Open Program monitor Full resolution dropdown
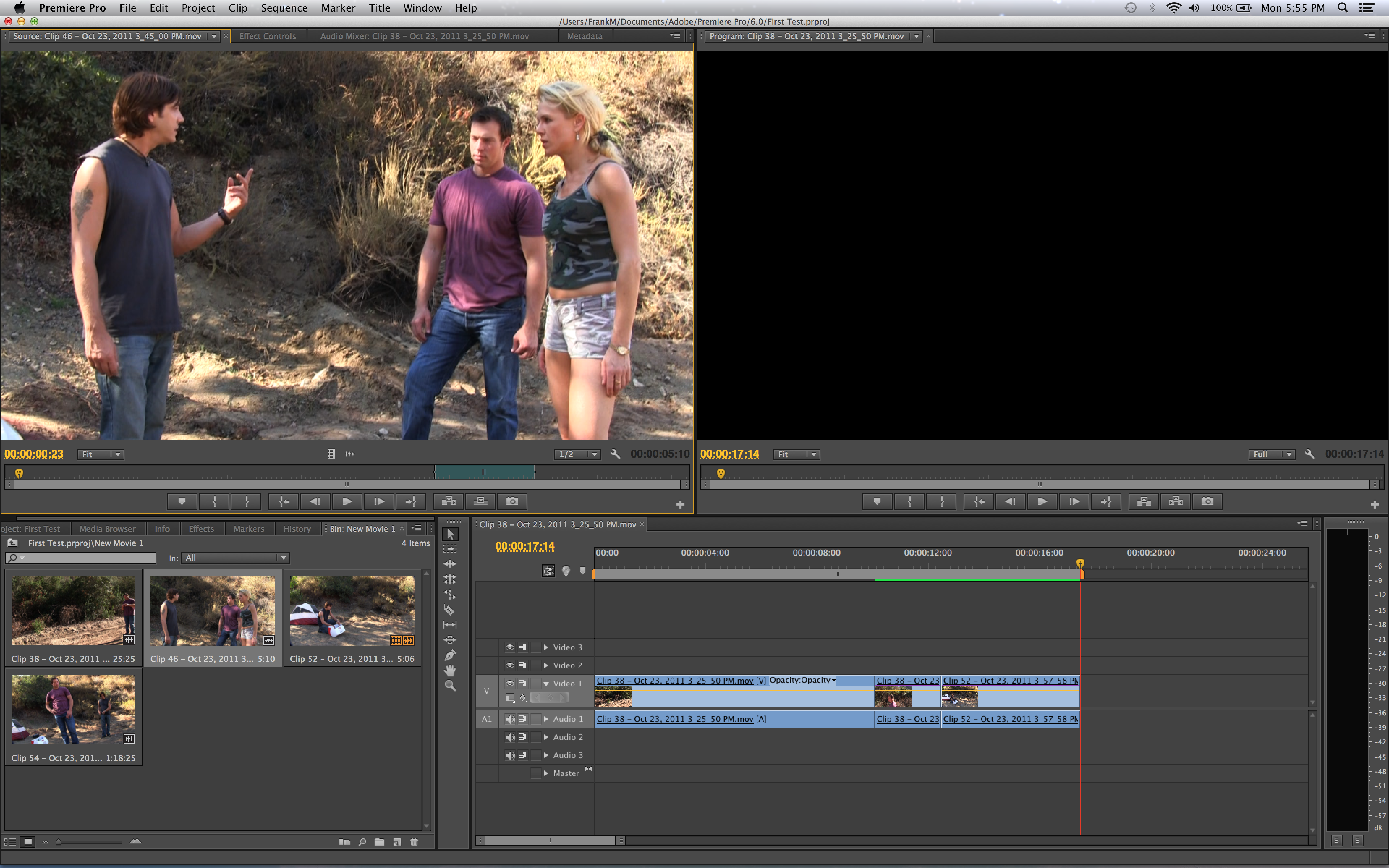Screen dimensions: 1389x868 coord(1271,454)
